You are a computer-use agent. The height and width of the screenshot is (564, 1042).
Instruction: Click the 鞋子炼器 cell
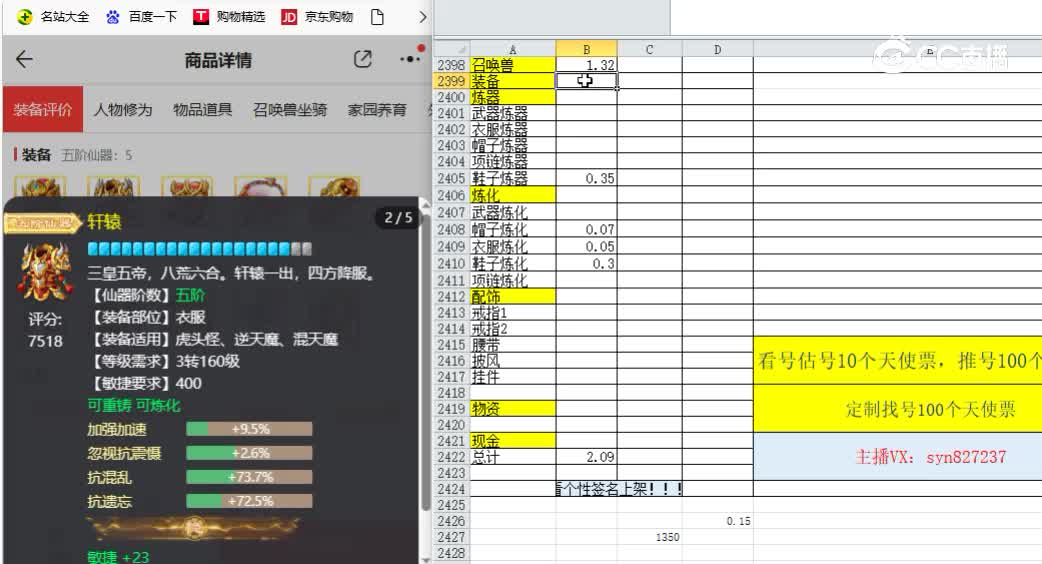512,178
